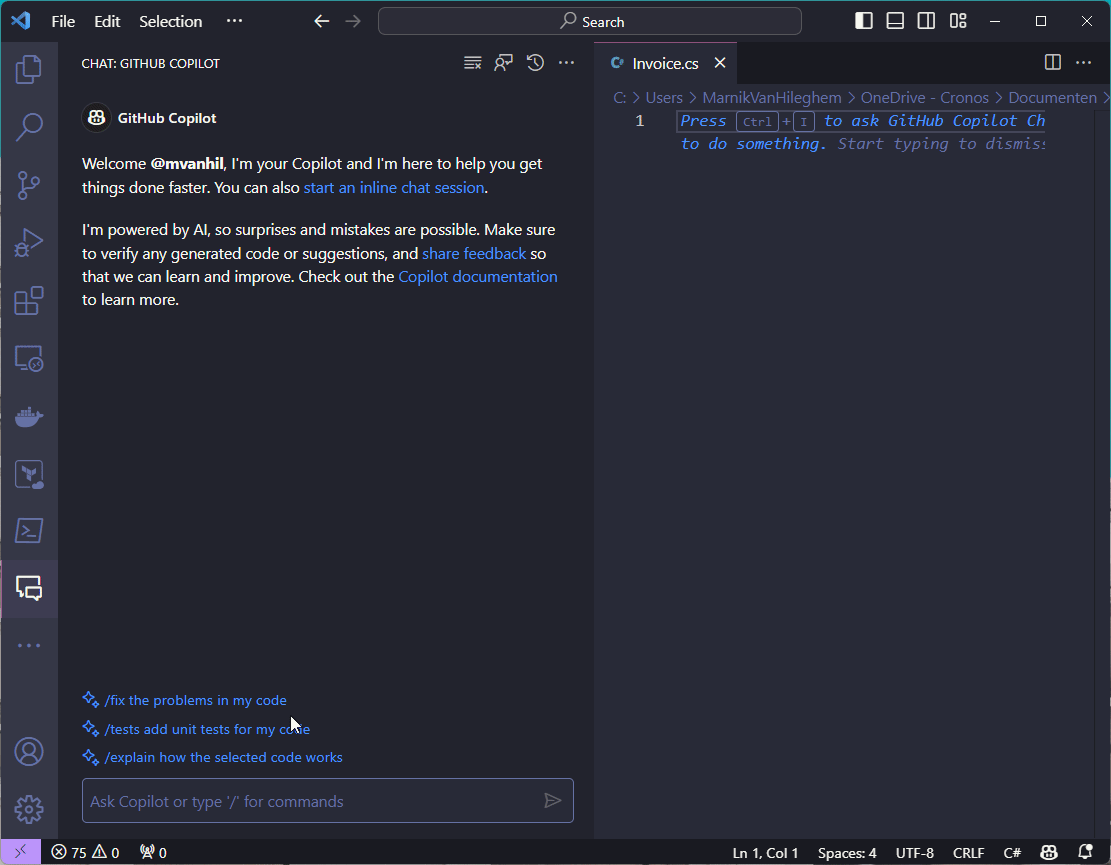Open the Explorer view in activity bar

[29, 69]
